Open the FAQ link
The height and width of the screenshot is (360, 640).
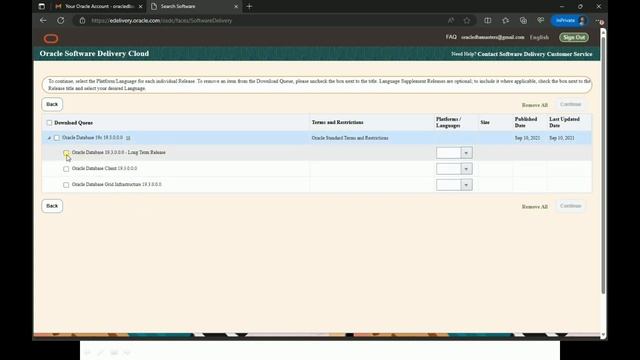coord(451,37)
